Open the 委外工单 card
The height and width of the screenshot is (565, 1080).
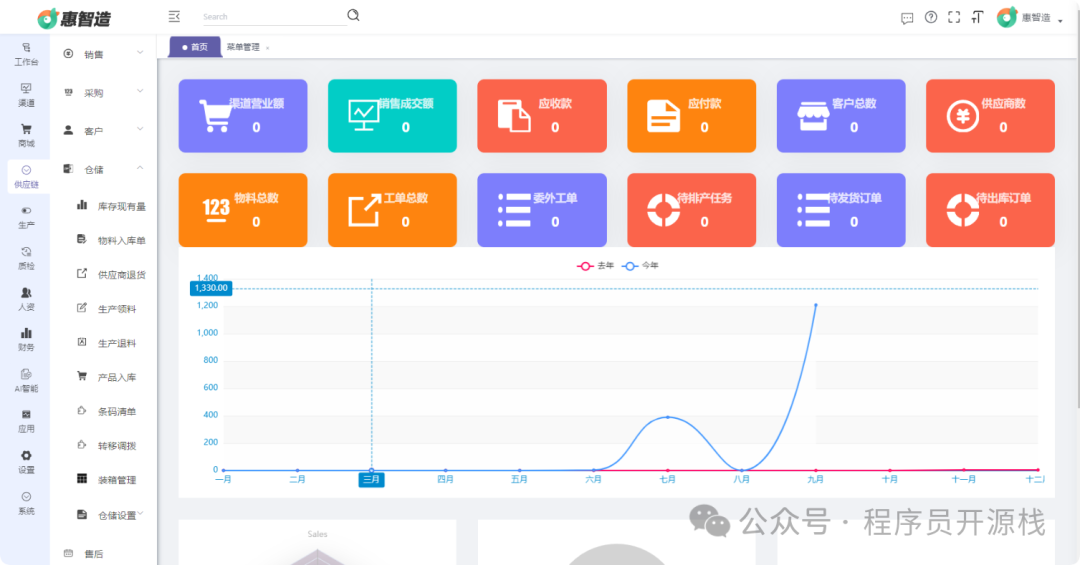(542, 209)
